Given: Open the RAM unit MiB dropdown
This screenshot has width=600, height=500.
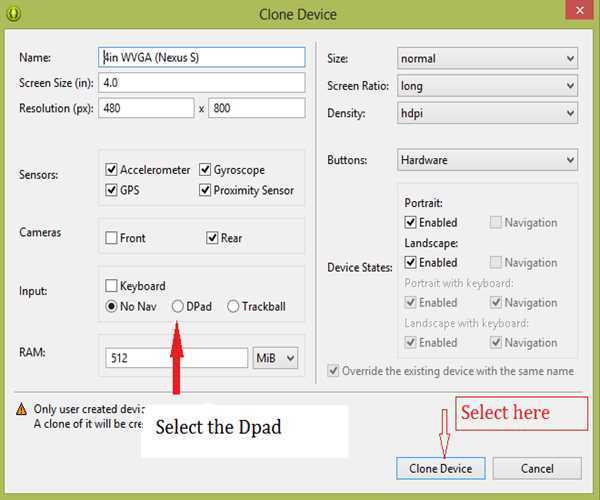Looking at the screenshot, I should click(x=276, y=358).
